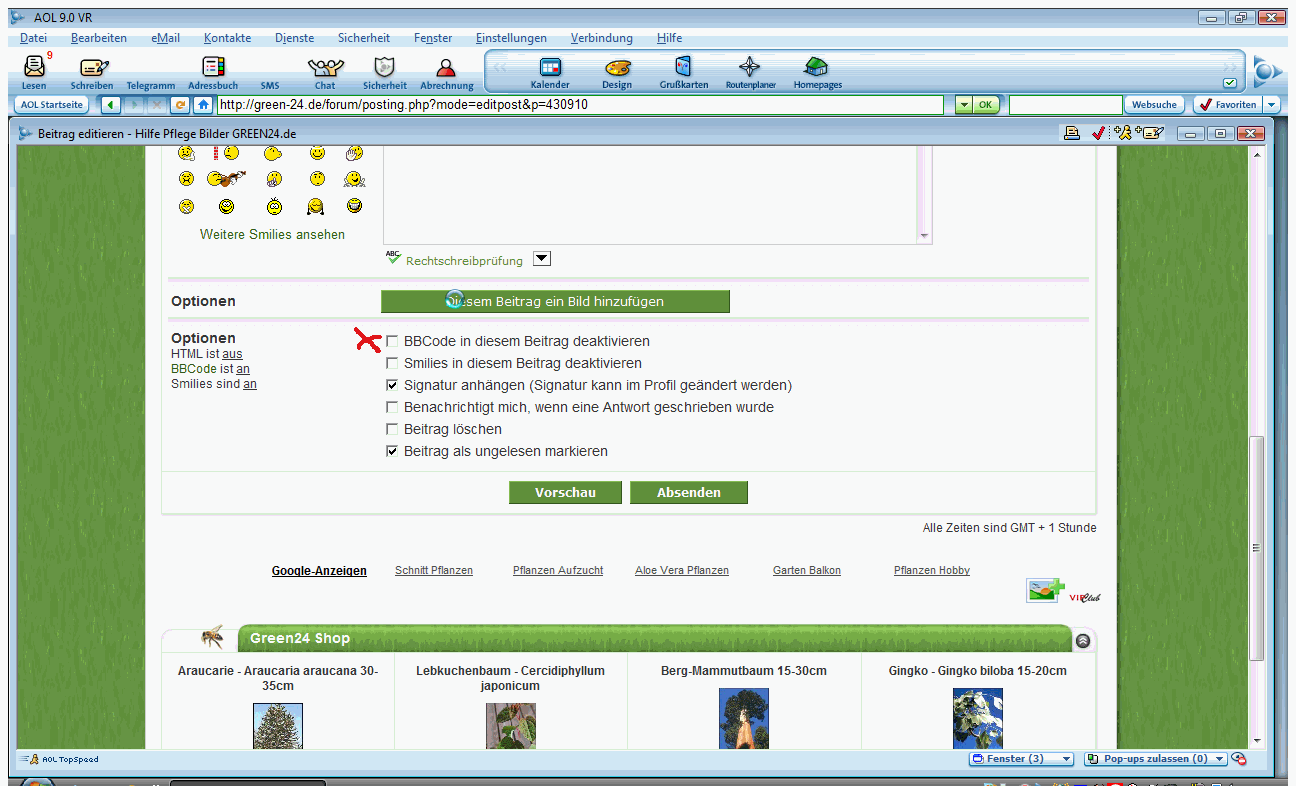Click the Grußkarten icon
The image size is (1296, 786).
pos(683,68)
